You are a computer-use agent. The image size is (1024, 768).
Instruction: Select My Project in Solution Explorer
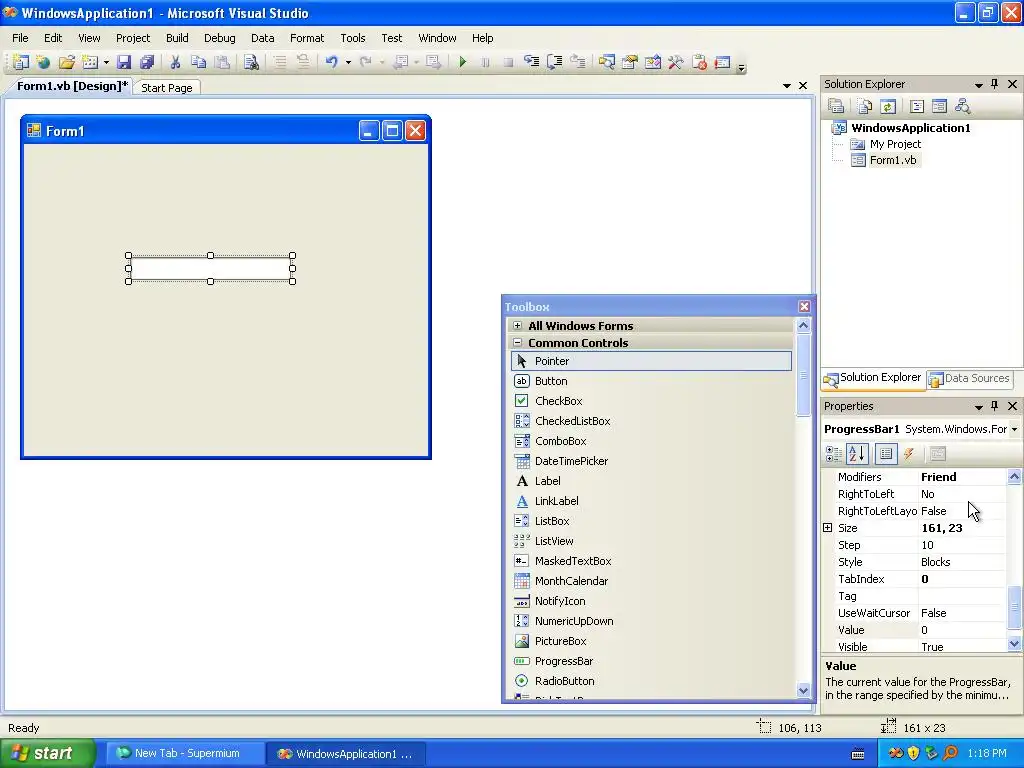point(895,144)
